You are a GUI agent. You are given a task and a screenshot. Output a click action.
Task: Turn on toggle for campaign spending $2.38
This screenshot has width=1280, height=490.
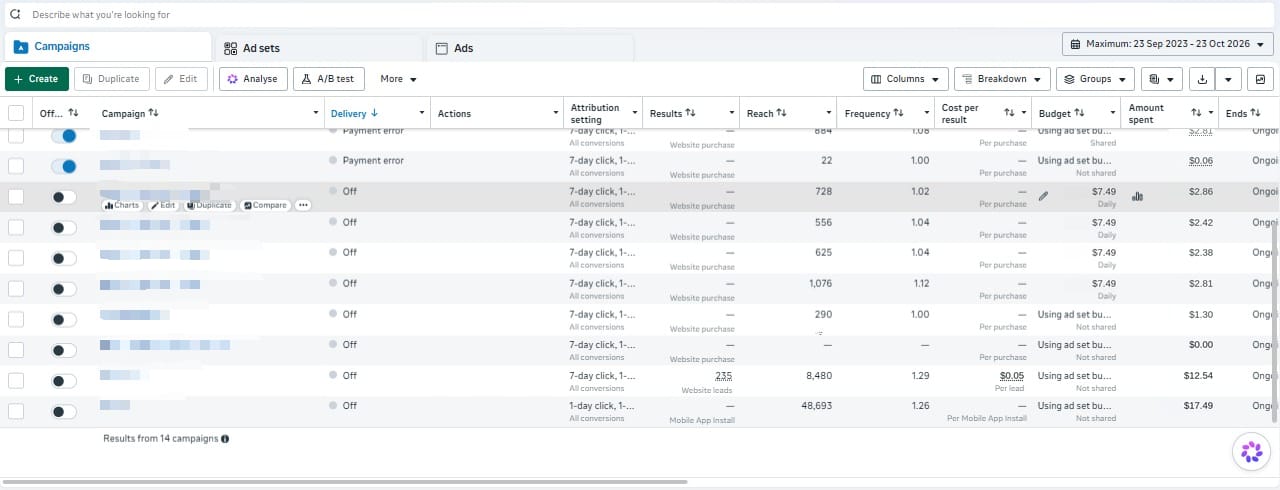coord(63,258)
